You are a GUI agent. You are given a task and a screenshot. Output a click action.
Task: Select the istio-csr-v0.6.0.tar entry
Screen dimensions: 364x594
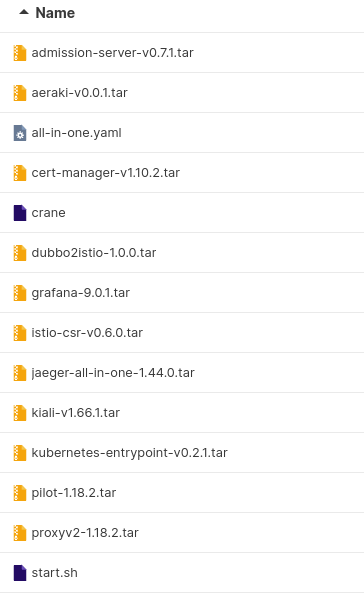pos(182,333)
